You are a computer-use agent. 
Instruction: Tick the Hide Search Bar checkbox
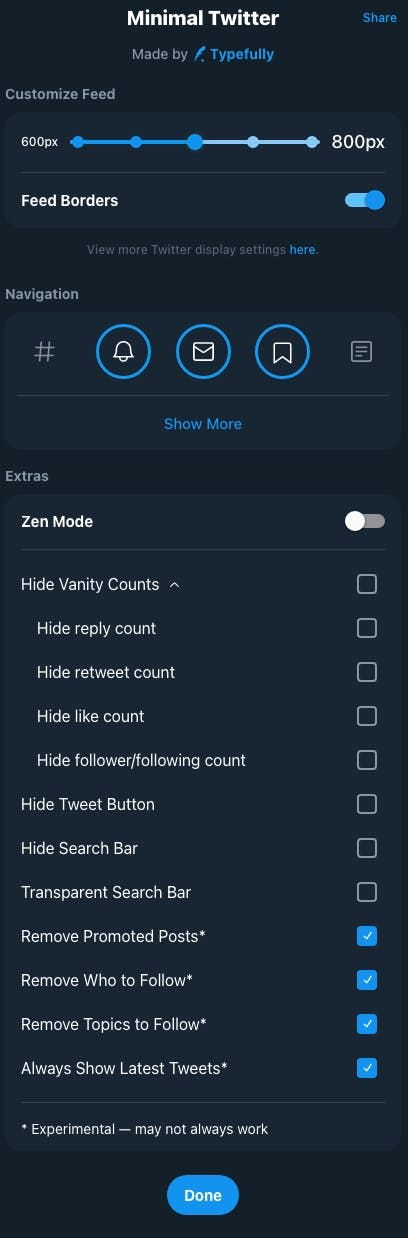point(367,848)
